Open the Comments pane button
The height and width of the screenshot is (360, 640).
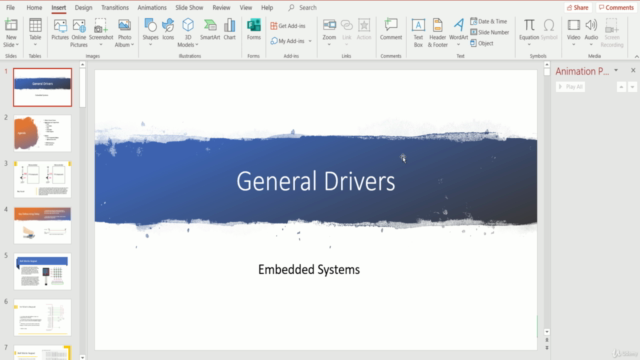[616, 7]
